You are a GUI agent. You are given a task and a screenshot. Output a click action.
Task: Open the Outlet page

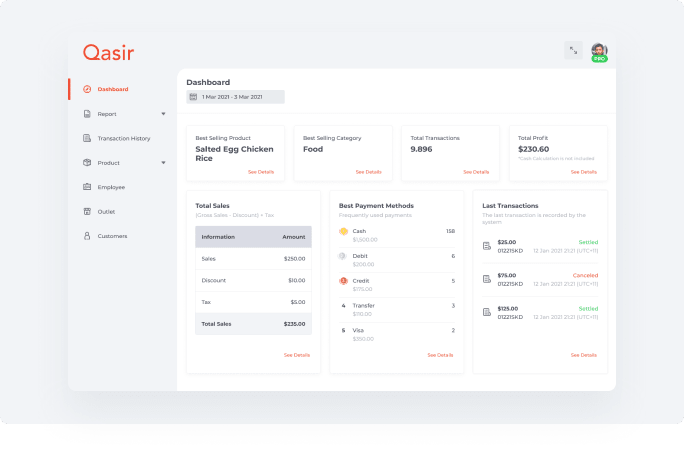coord(106,212)
